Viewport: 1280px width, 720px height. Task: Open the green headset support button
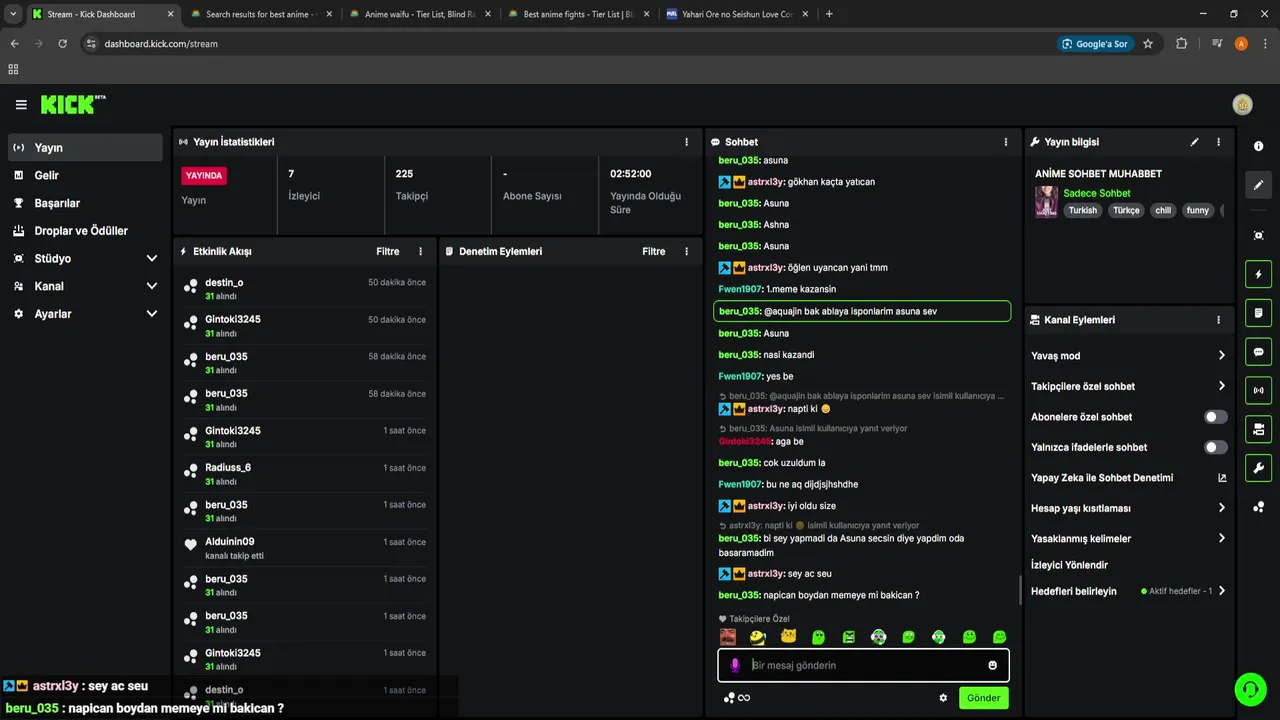click(1249, 689)
